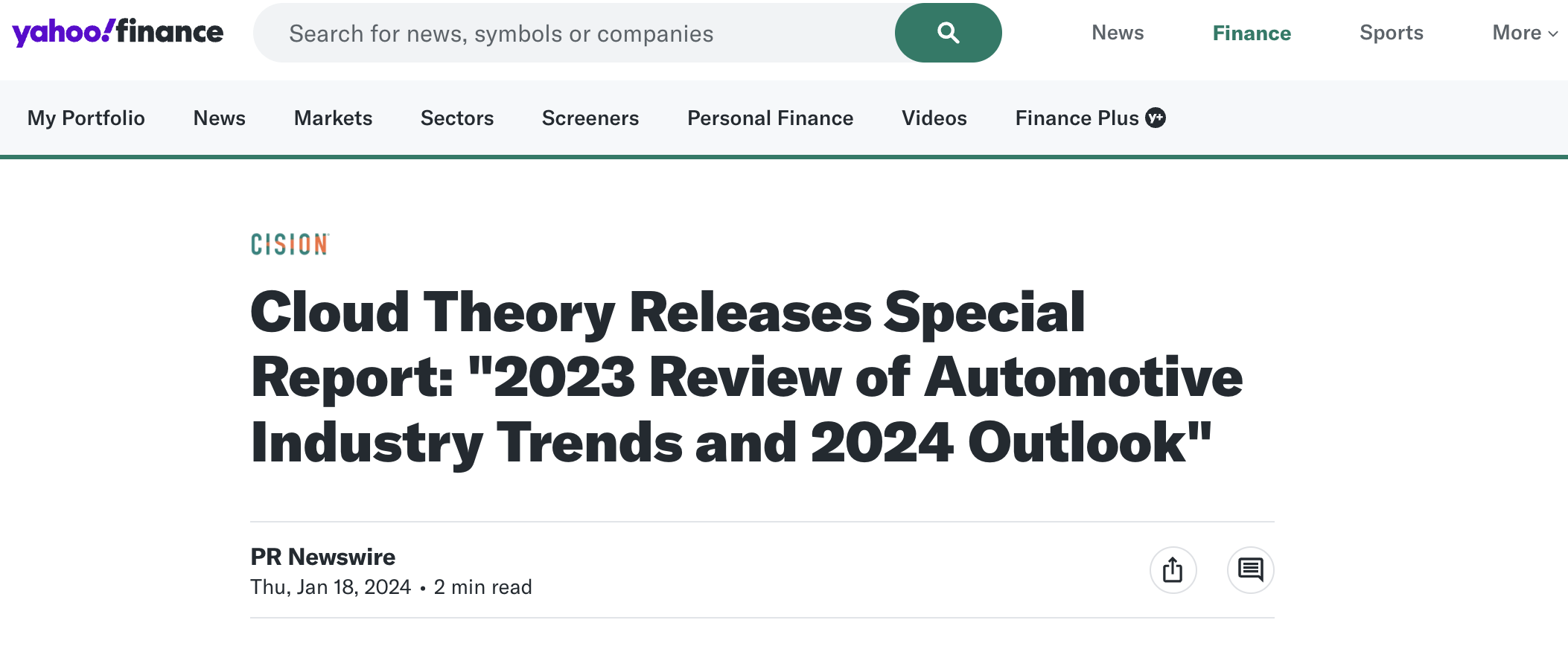Open the Sectors menu item

pos(457,118)
